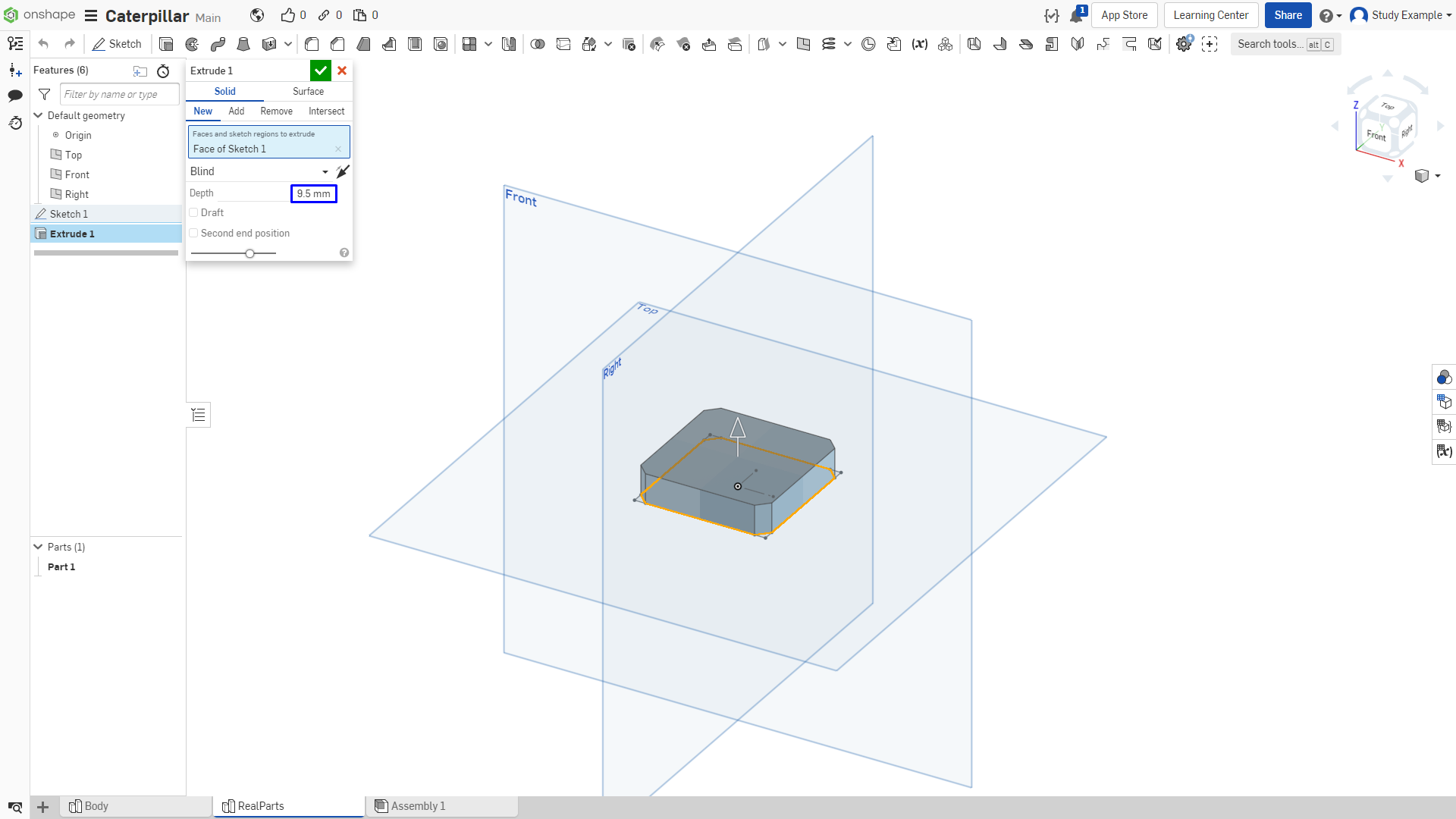Open the Sketch tool
Screen dimensions: 1456x819
click(x=118, y=44)
